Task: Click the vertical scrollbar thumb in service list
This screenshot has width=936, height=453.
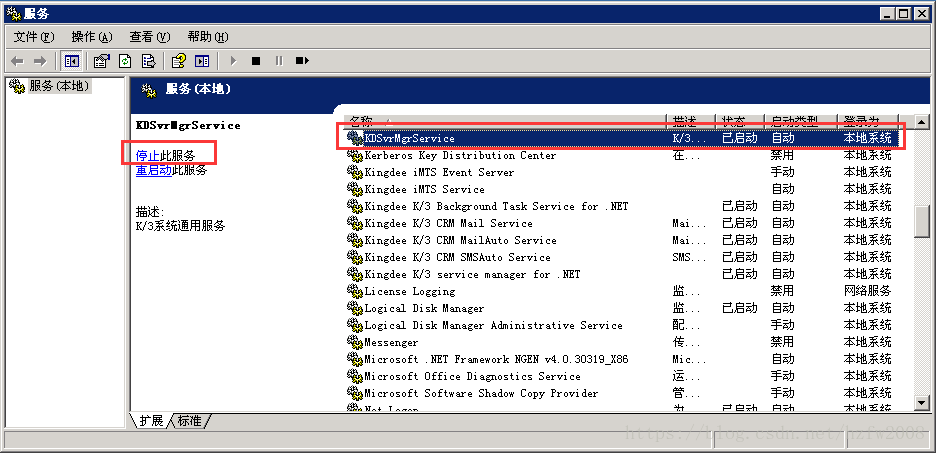Action: [922, 221]
